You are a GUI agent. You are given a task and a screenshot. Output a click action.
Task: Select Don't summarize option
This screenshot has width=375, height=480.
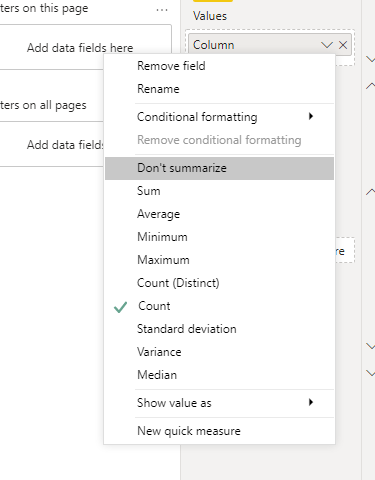point(219,168)
